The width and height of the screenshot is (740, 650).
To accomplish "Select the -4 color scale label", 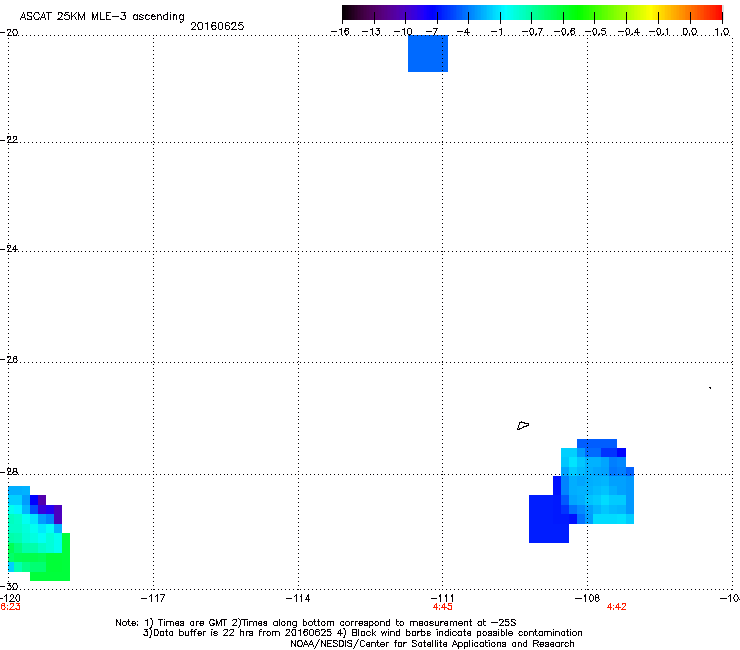I will [463, 32].
